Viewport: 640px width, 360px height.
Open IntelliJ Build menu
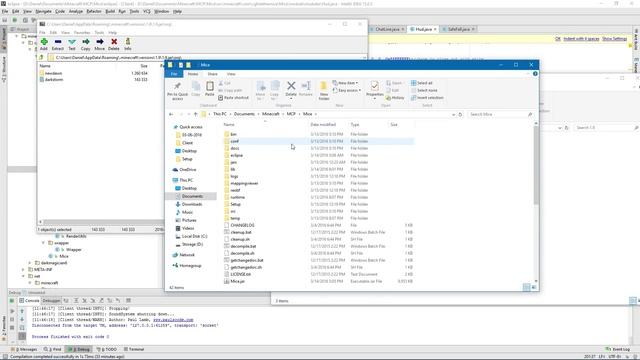(110, 11)
